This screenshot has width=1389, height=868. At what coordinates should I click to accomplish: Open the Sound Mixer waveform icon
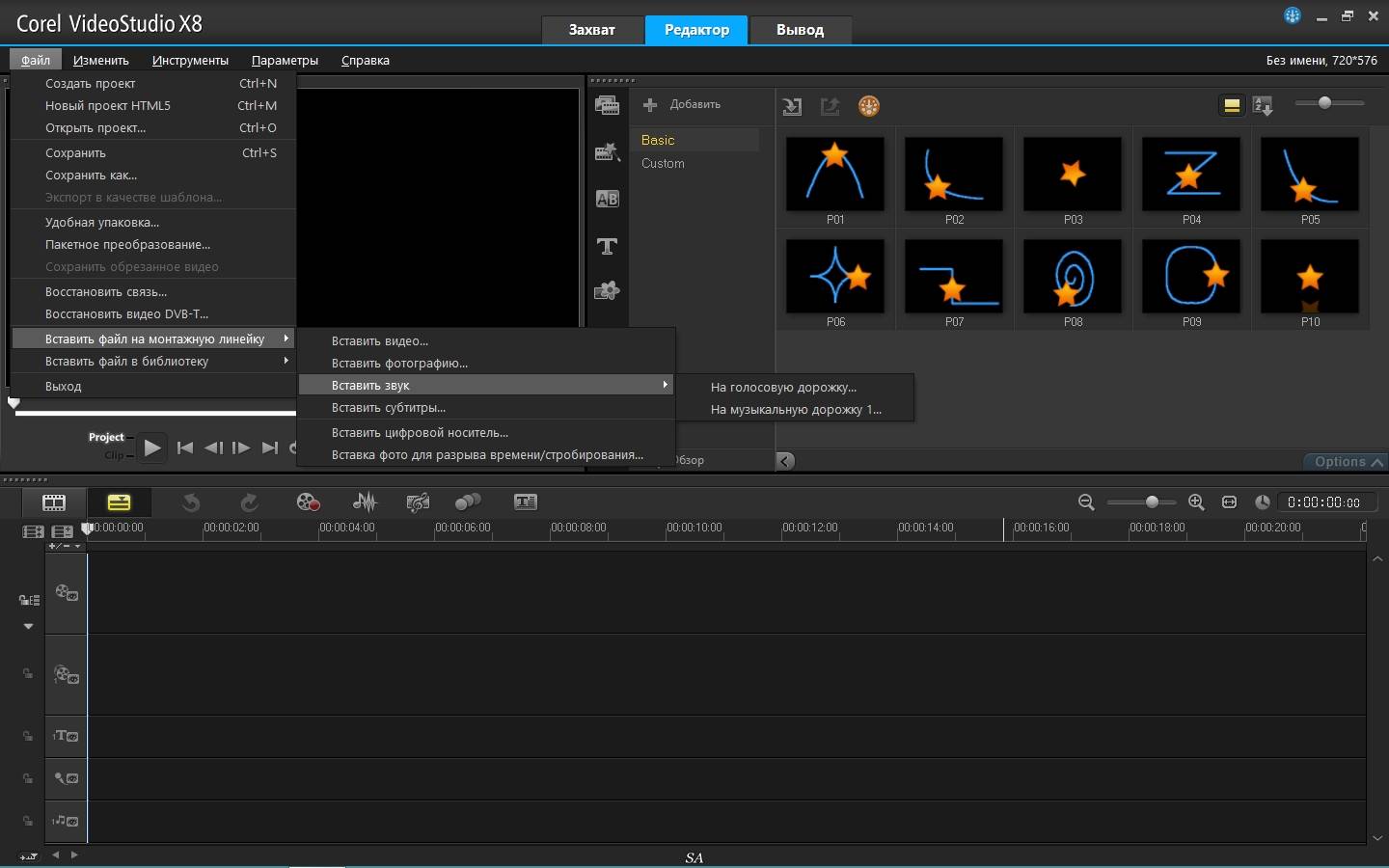tap(365, 502)
